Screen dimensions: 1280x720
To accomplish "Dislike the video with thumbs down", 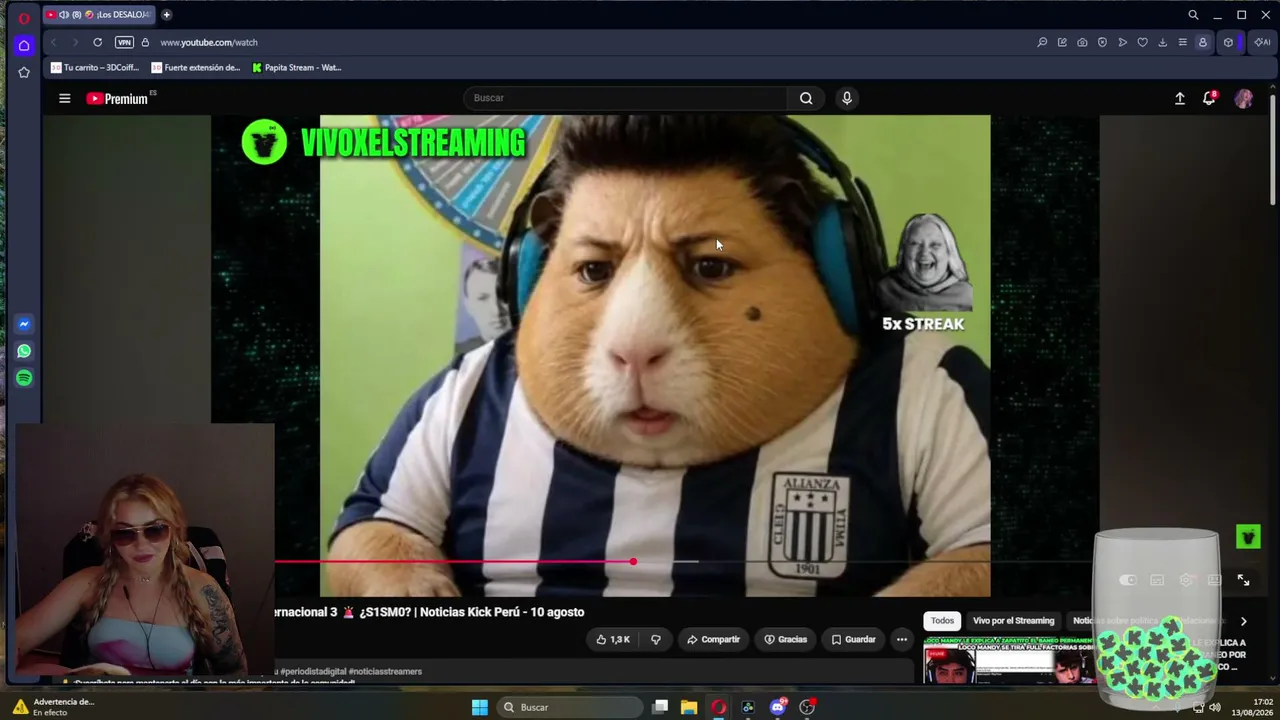I will click(656, 640).
